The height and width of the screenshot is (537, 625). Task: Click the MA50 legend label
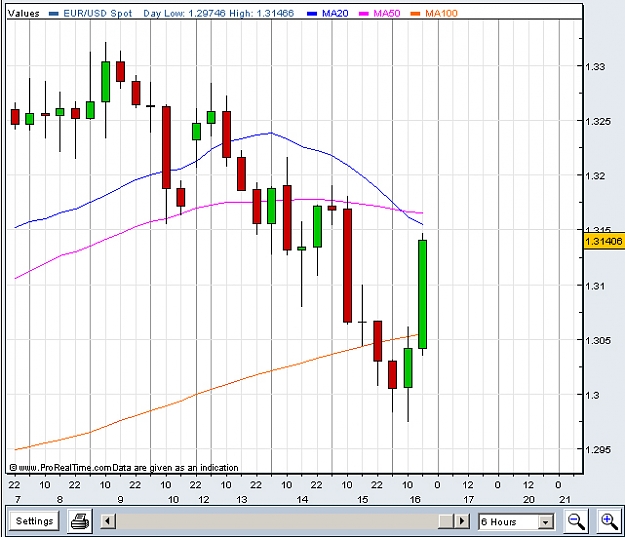tap(387, 13)
